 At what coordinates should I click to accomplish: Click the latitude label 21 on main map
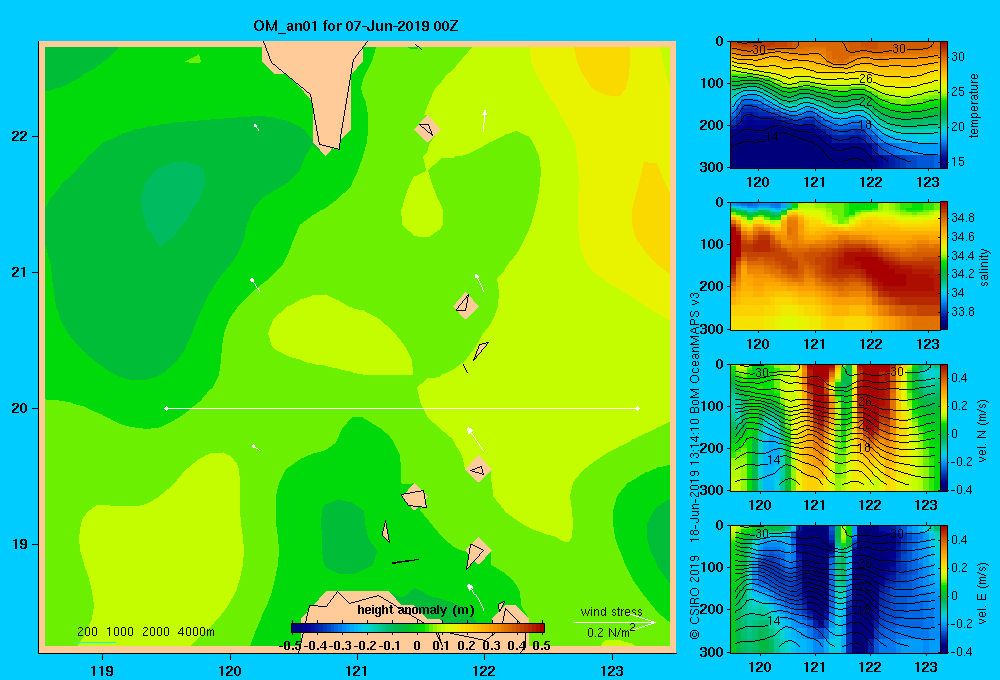point(20,272)
